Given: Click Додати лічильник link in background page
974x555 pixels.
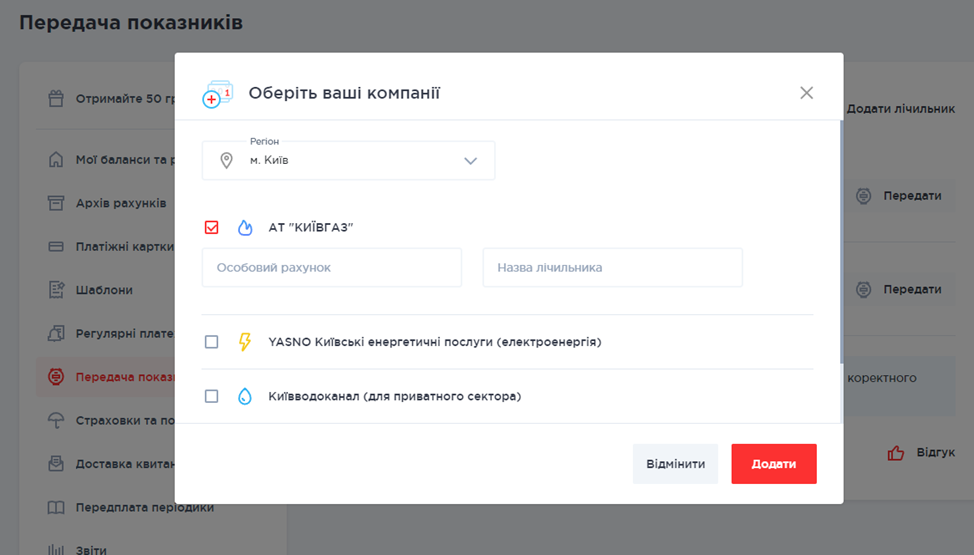Looking at the screenshot, I should pos(901,109).
